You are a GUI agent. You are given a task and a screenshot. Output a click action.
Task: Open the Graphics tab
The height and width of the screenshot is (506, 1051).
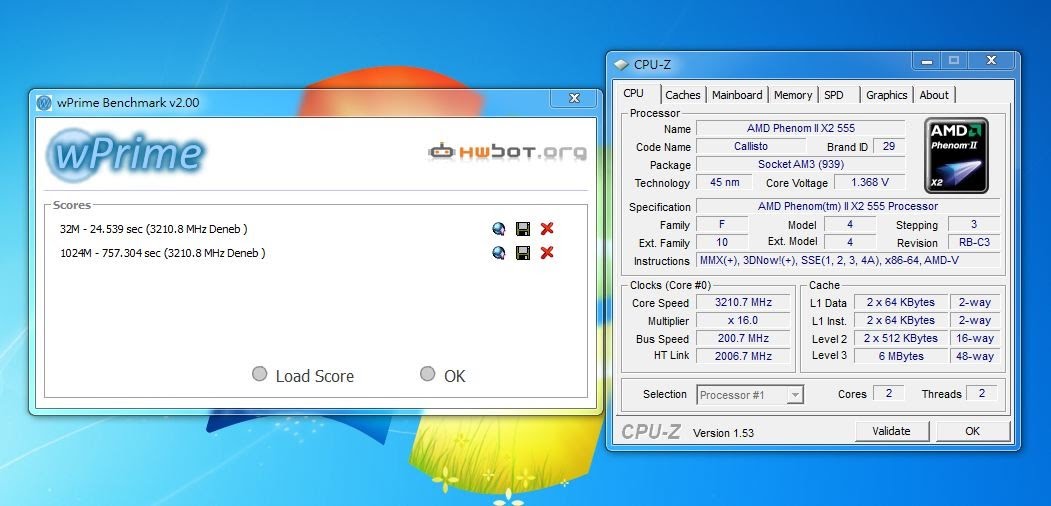tap(886, 95)
